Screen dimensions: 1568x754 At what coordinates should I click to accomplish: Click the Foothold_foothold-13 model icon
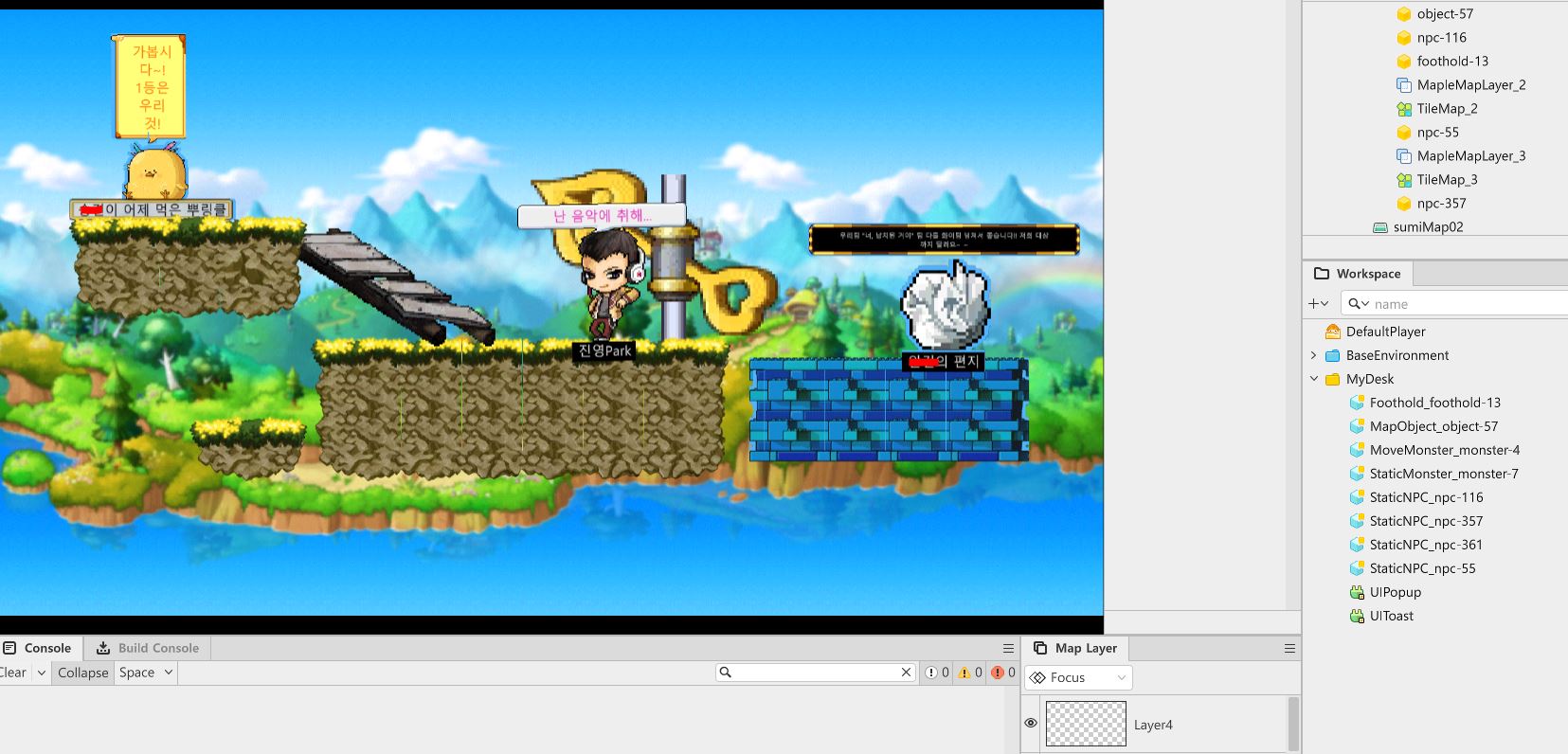click(1357, 403)
